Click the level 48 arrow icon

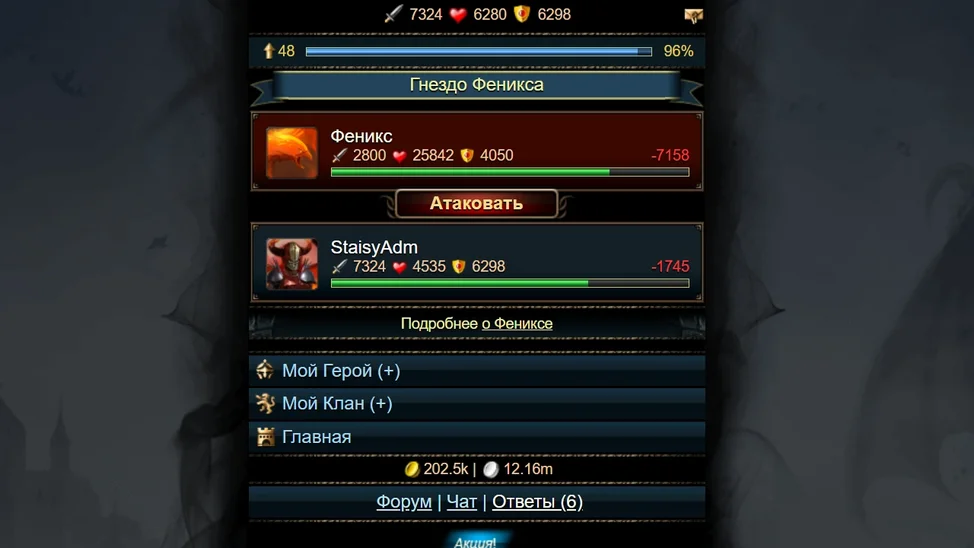pyautogui.click(x=268, y=51)
